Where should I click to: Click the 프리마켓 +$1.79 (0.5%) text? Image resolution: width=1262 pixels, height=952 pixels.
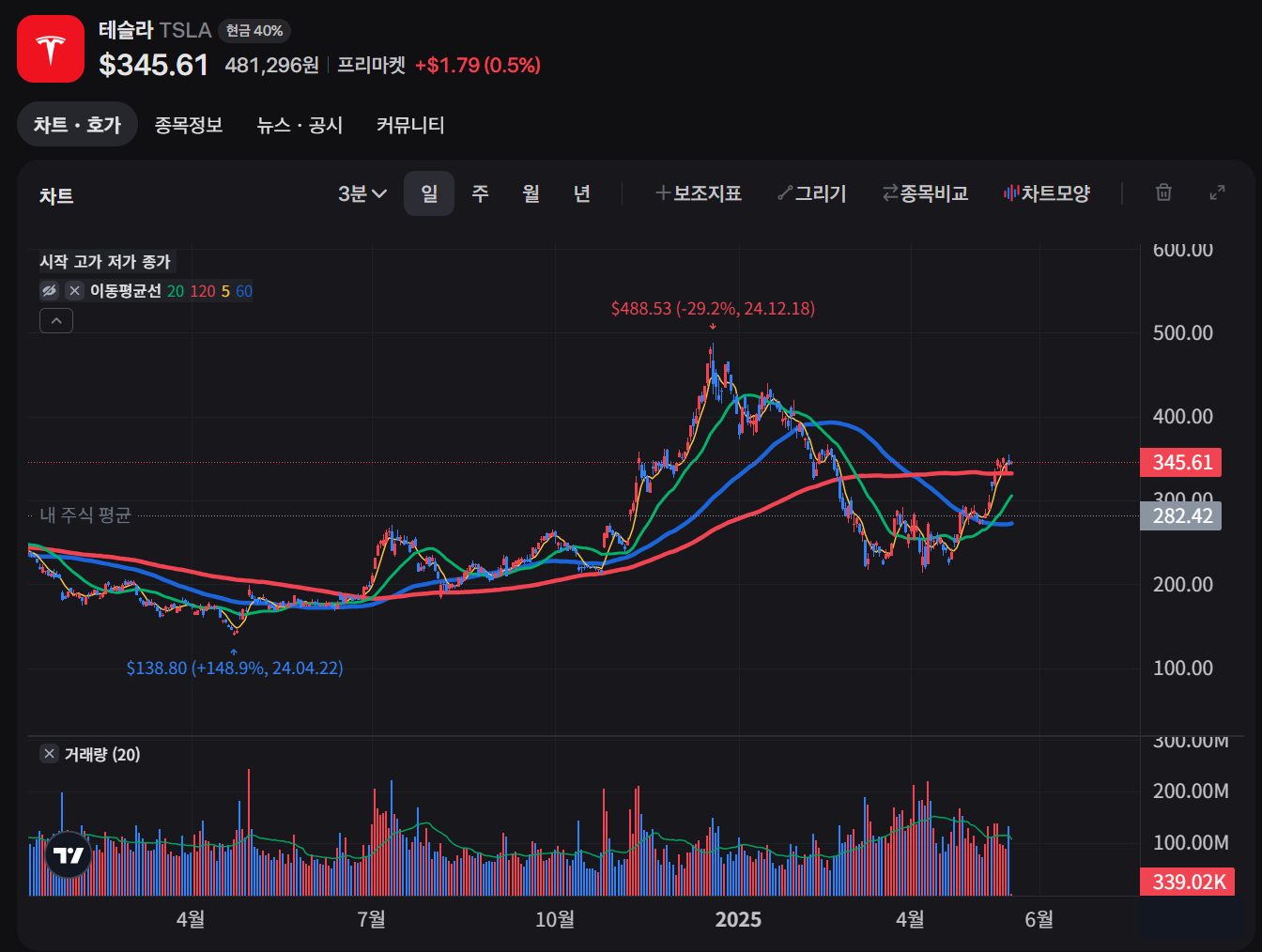tap(439, 65)
